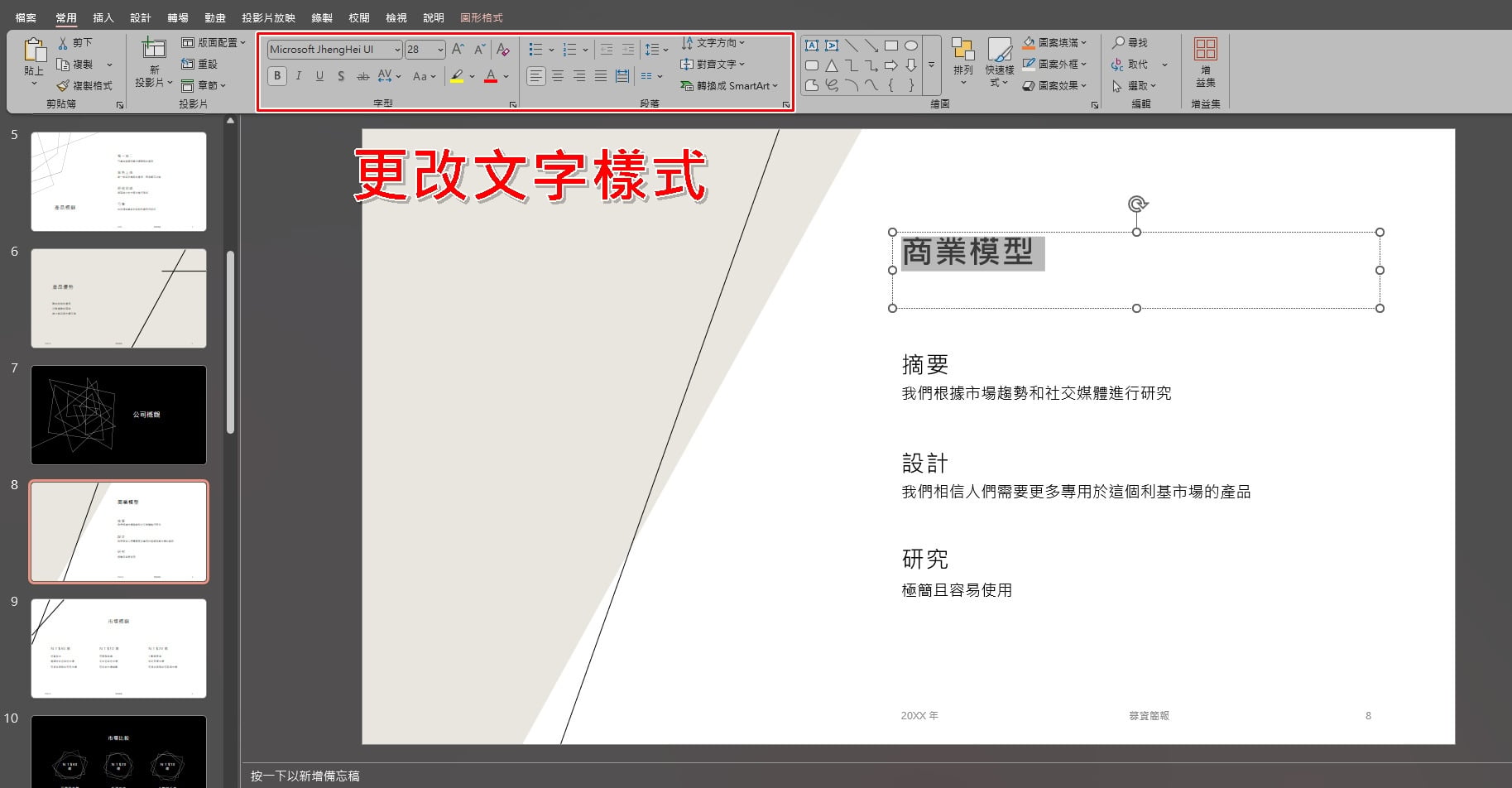1512x788 pixels.
Task: Click the 轉換成 SmartArt button
Action: pos(730,85)
